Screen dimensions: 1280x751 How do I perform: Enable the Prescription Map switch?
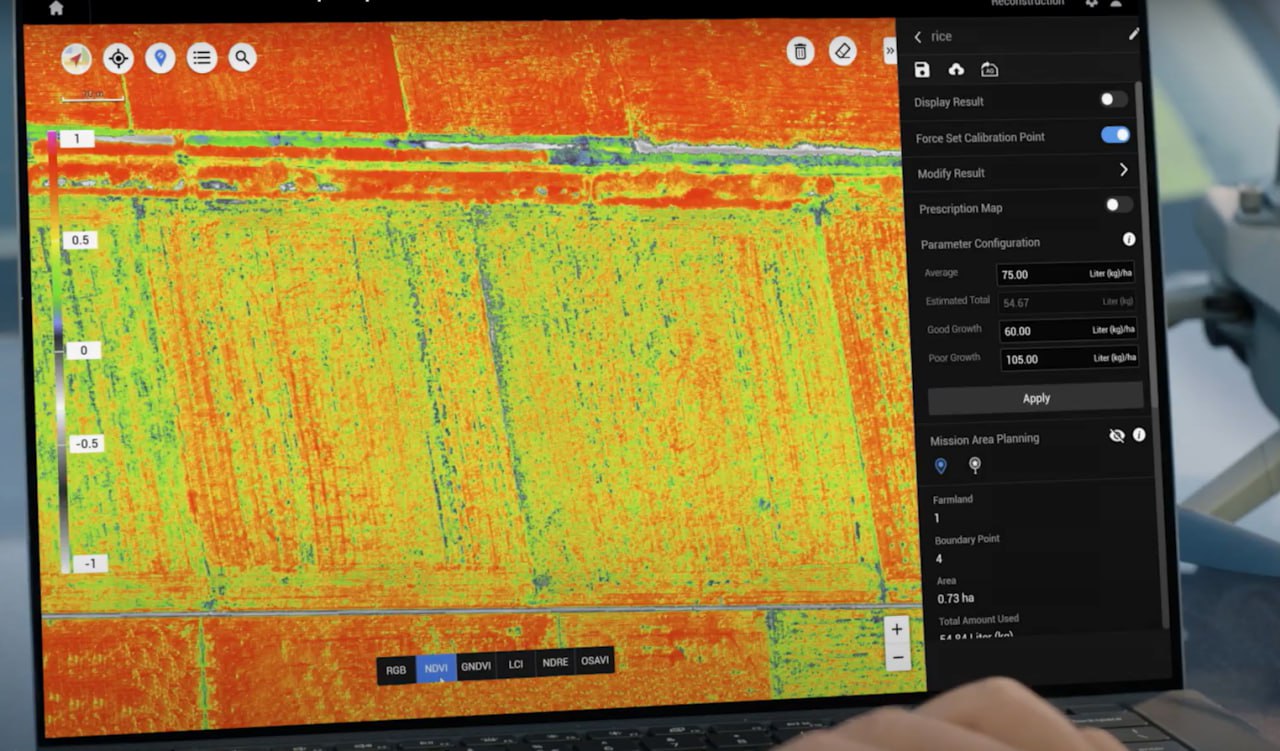pyautogui.click(x=1119, y=205)
